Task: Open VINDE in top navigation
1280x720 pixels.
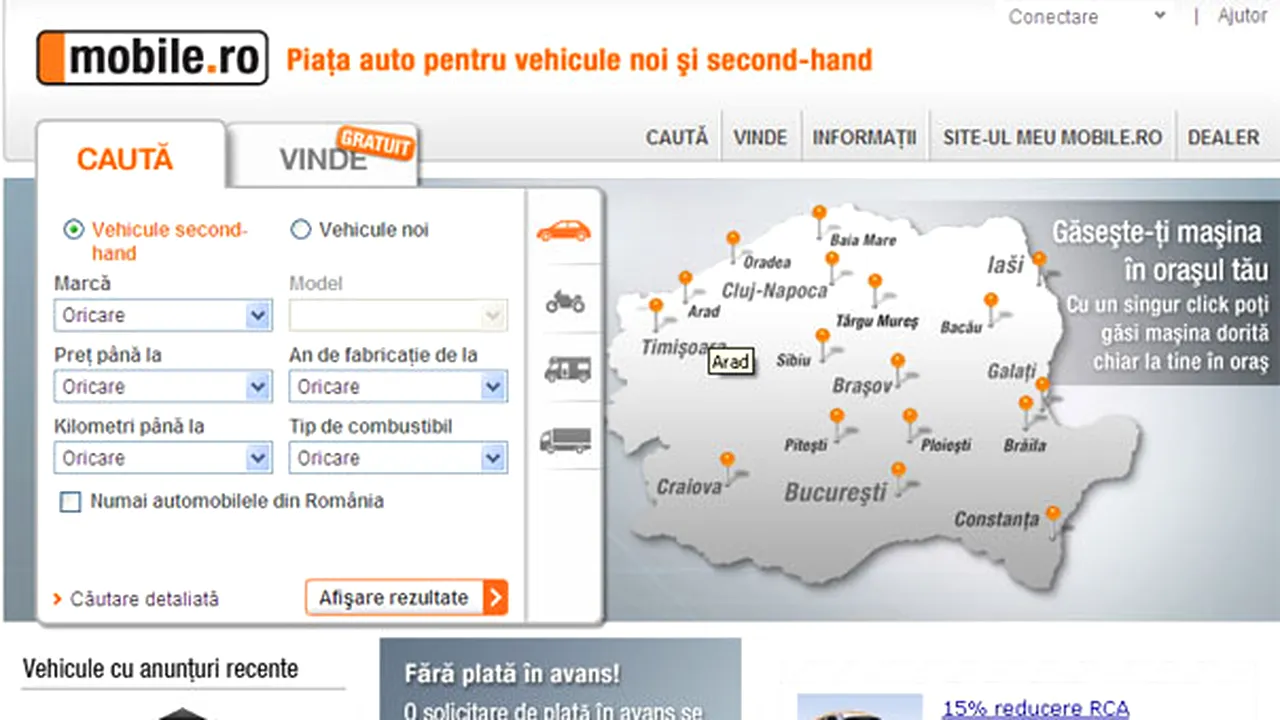Action: pyautogui.click(x=760, y=138)
